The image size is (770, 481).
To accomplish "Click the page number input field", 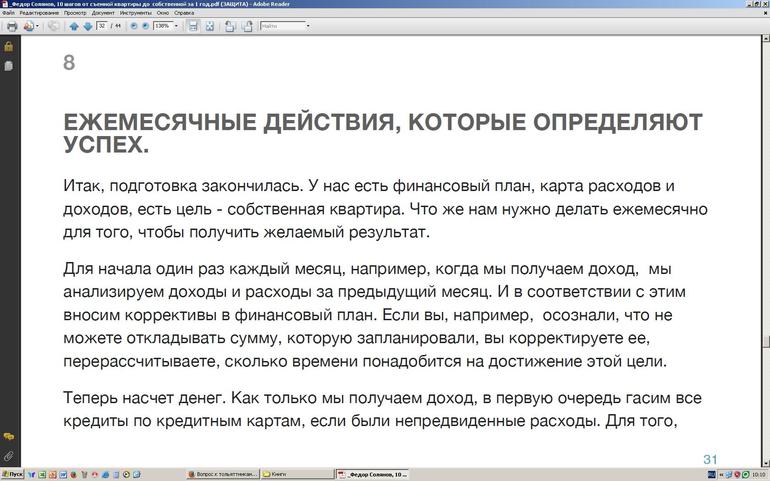I will point(102,26).
